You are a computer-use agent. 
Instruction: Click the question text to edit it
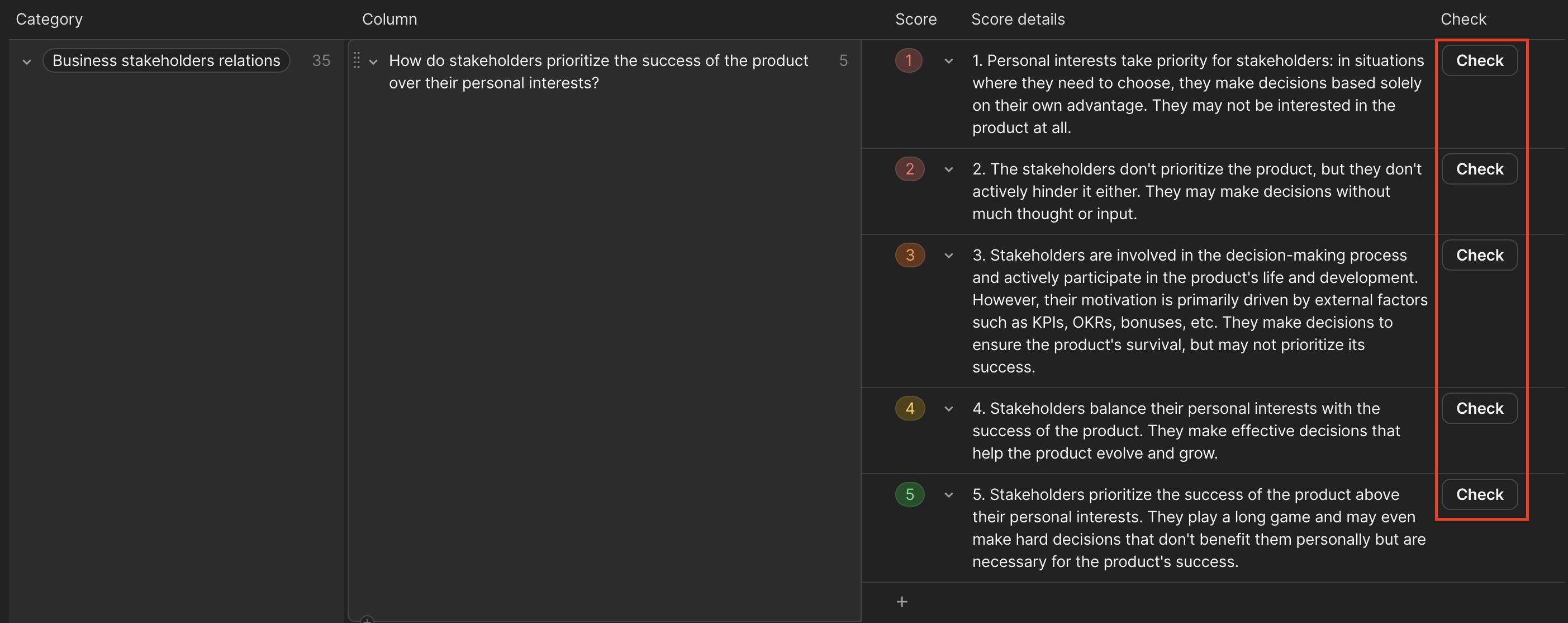(598, 71)
